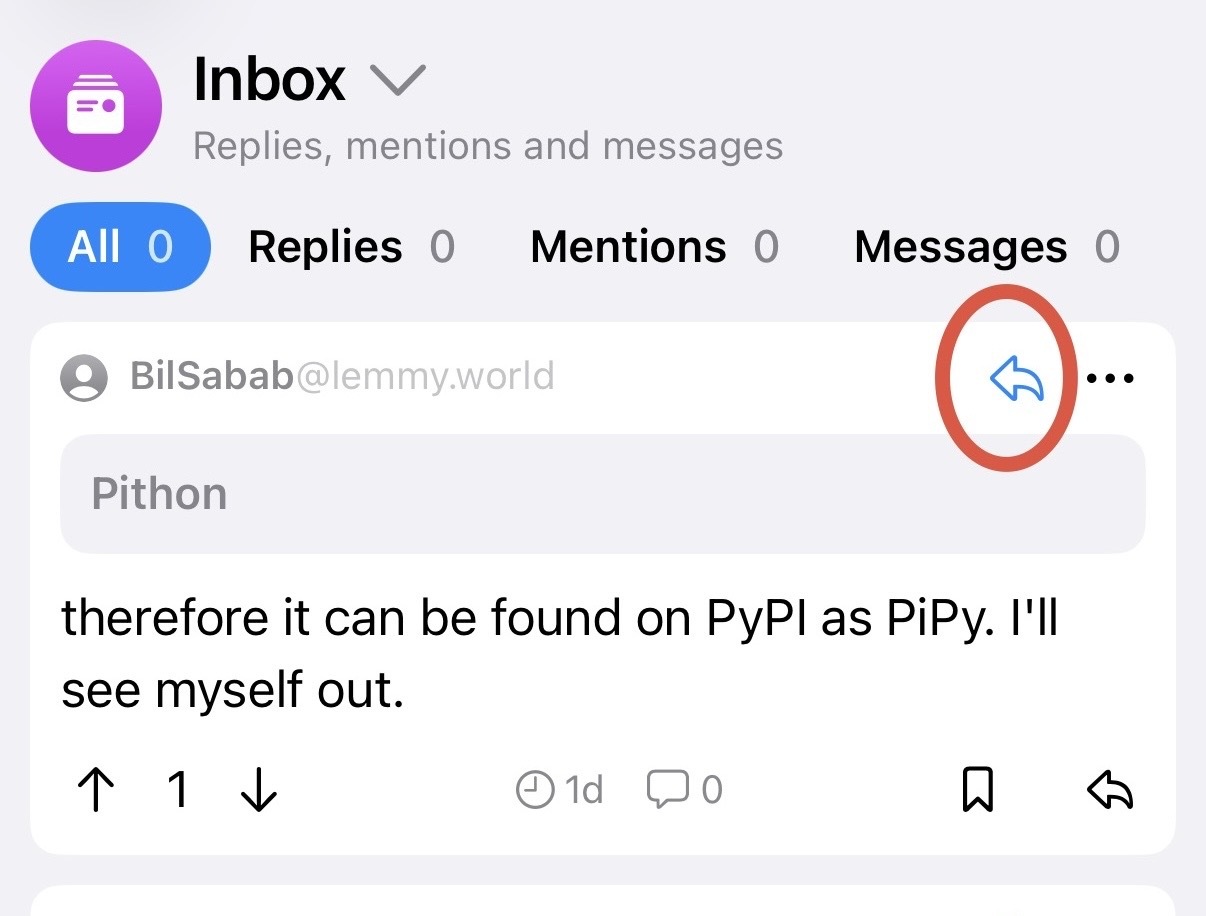The width and height of the screenshot is (1206, 916).
Task: Tap the vote score number 1
Action: click(x=178, y=791)
